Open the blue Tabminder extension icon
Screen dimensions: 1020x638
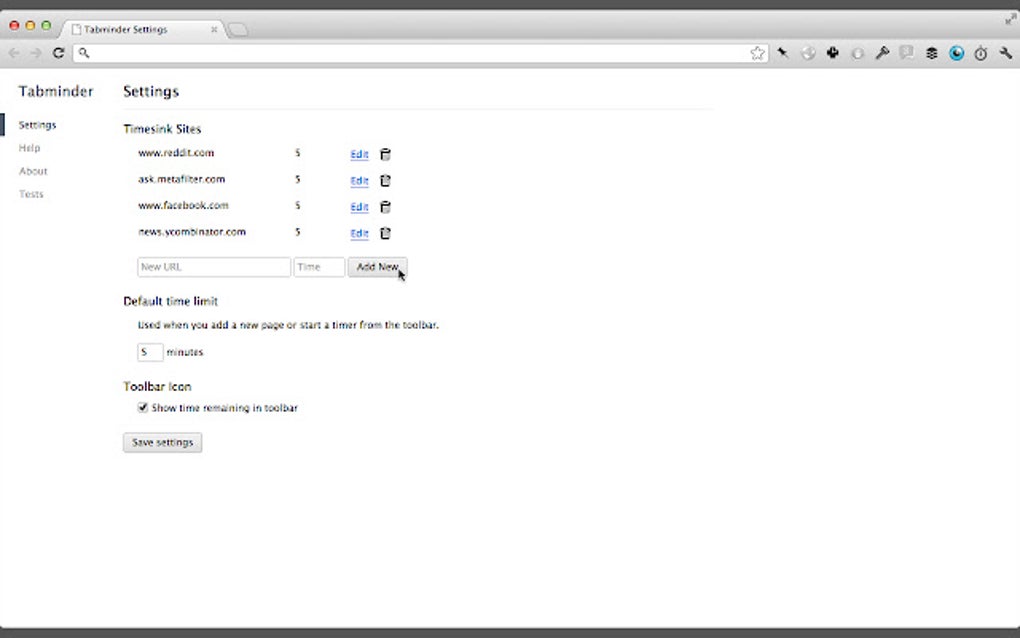point(957,53)
